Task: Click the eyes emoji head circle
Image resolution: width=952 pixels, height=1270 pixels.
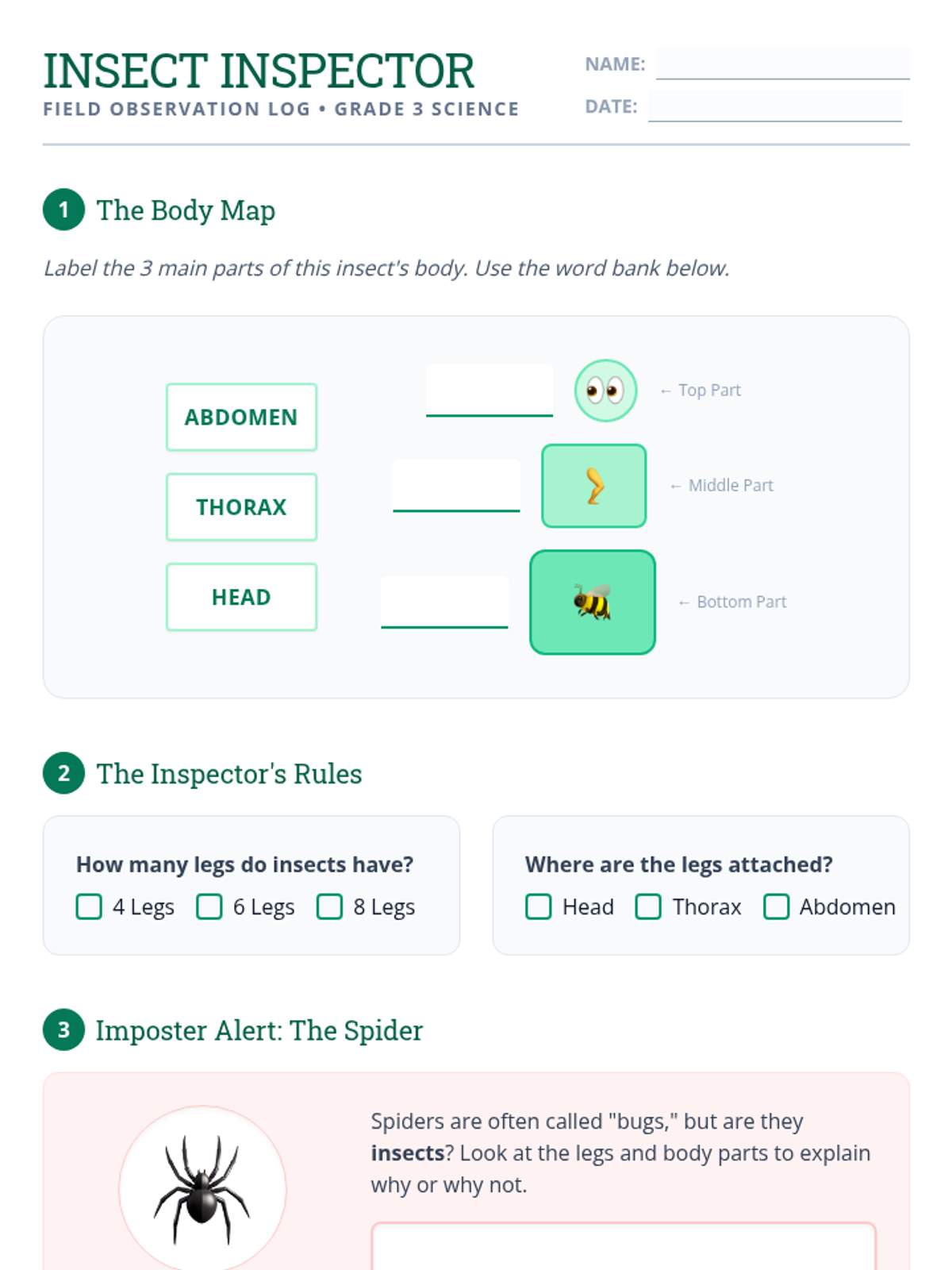Action: 605,391
